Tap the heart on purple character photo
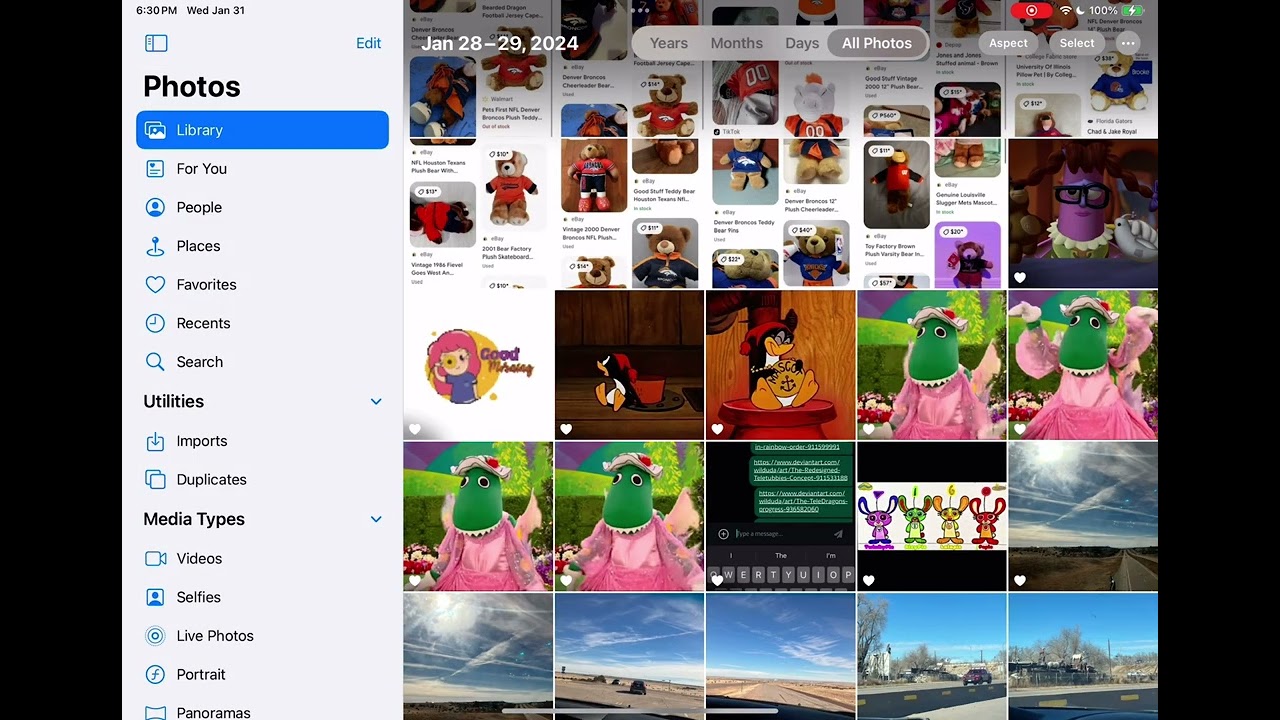 pyautogui.click(x=1020, y=278)
